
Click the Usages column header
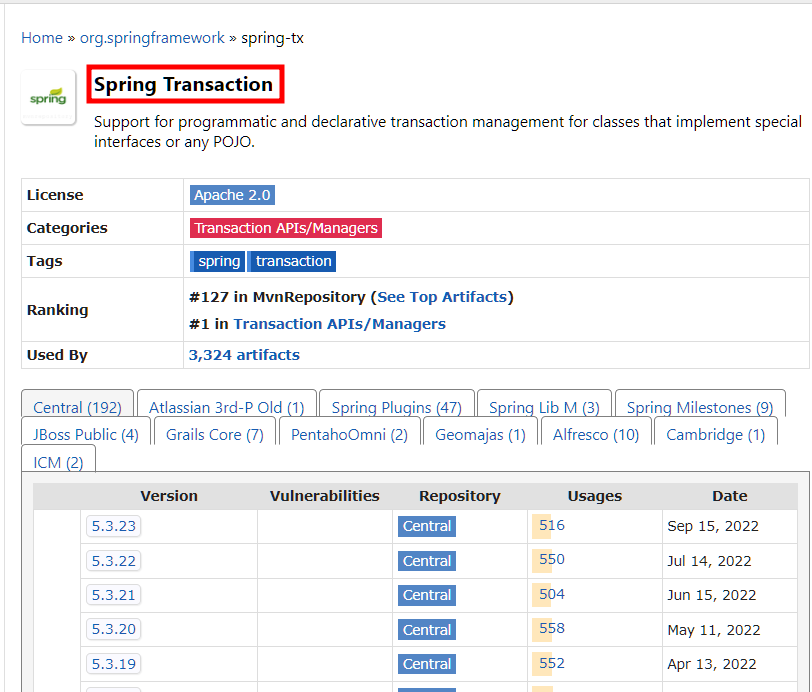tap(594, 496)
